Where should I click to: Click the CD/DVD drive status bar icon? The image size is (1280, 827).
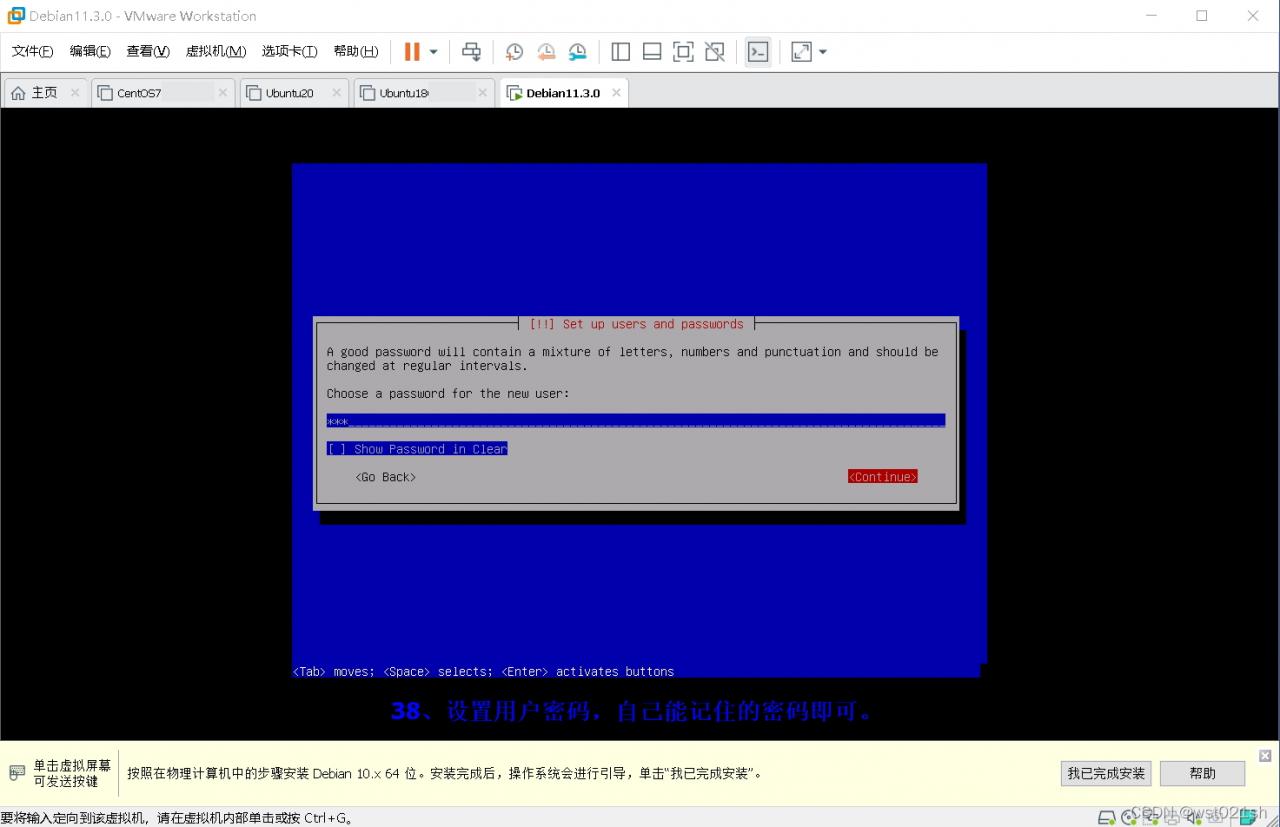(1130, 817)
